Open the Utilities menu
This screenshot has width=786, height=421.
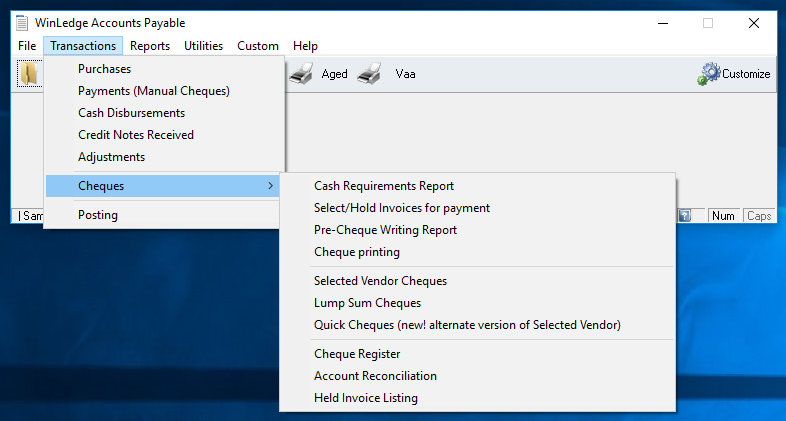pos(204,46)
